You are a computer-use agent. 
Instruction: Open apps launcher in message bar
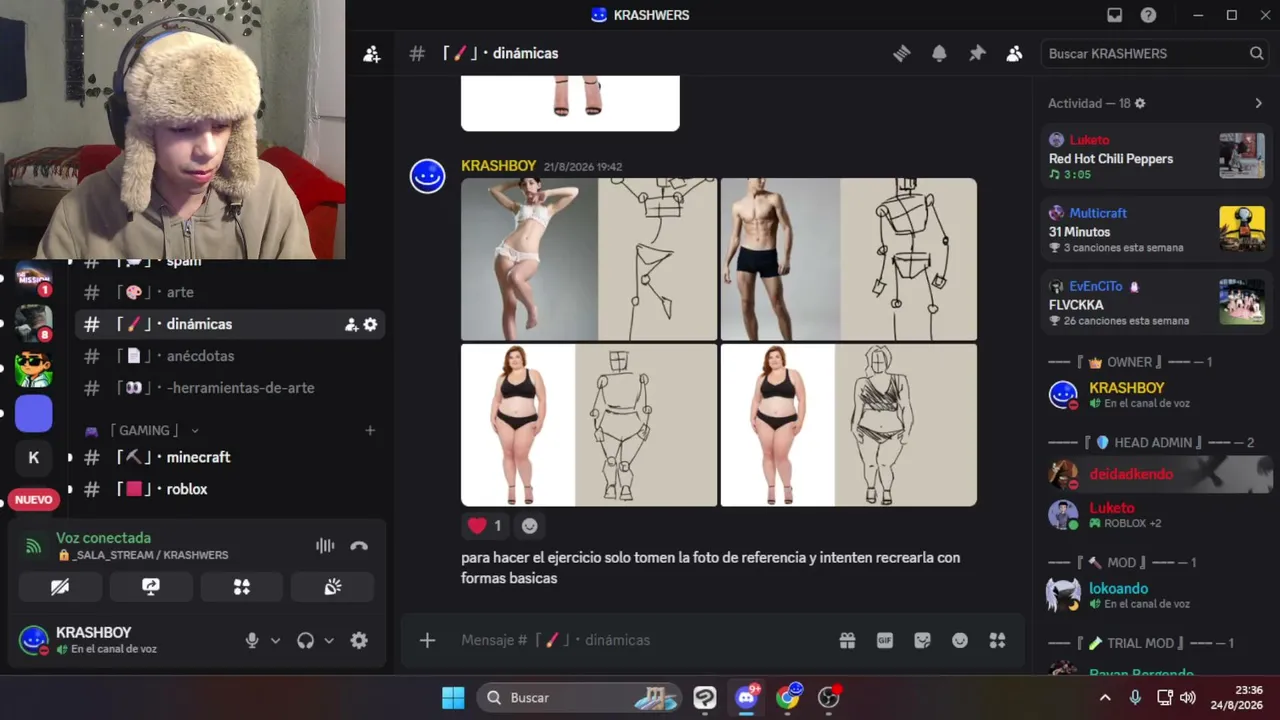pyautogui.click(x=997, y=640)
